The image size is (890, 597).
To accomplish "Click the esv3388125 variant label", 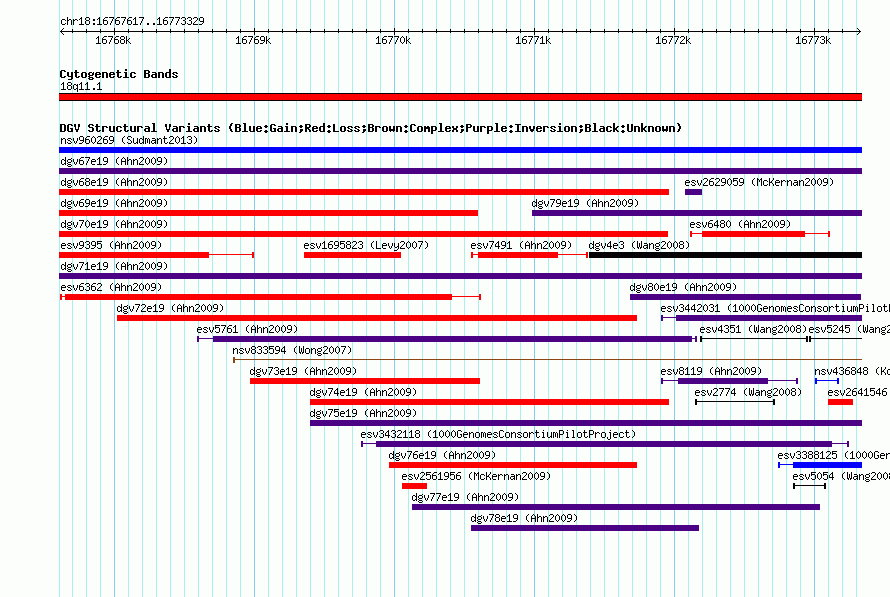I will click(x=833, y=455).
